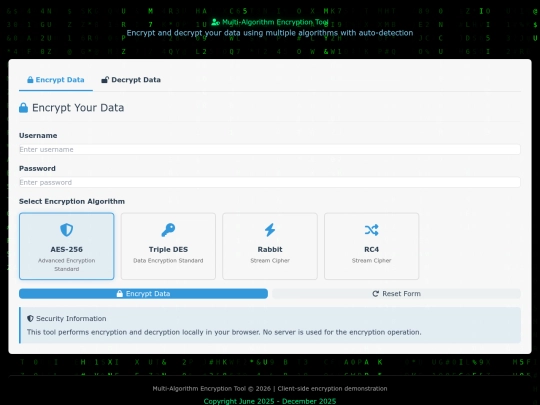Focus the Username input field
This screenshot has width=540, height=405.
coord(270,149)
